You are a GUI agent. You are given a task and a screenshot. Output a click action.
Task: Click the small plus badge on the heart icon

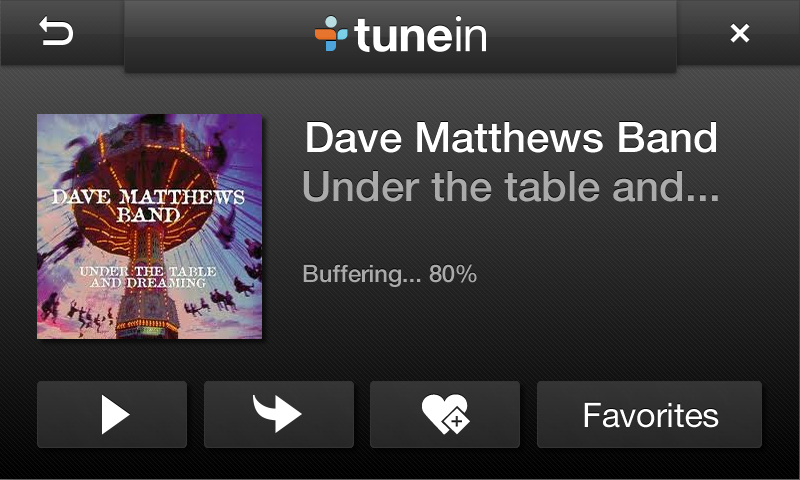(457, 422)
